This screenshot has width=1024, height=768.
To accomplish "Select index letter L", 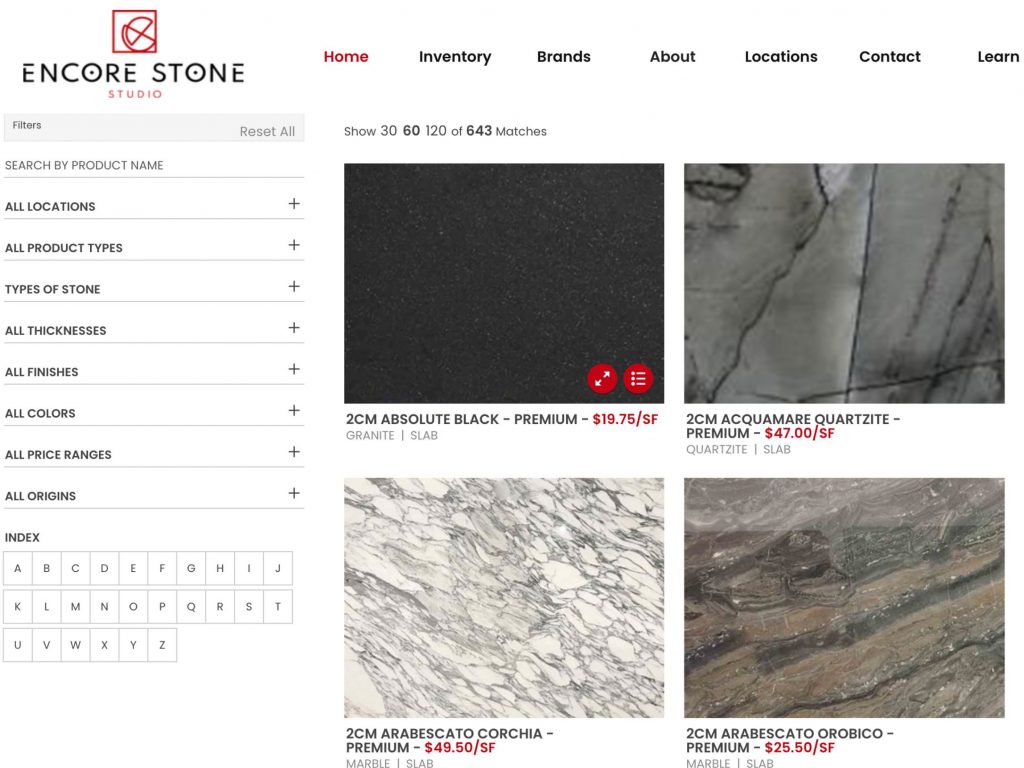I will pos(46,607).
